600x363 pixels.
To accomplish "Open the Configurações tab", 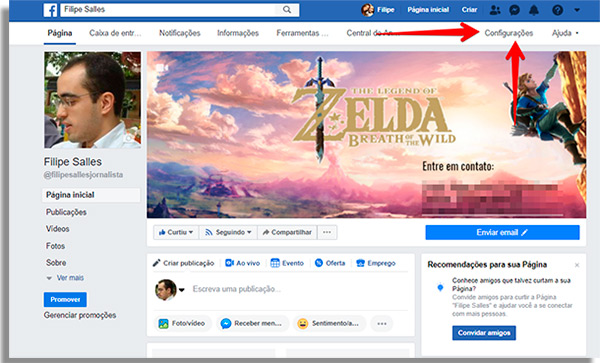I will coord(509,33).
